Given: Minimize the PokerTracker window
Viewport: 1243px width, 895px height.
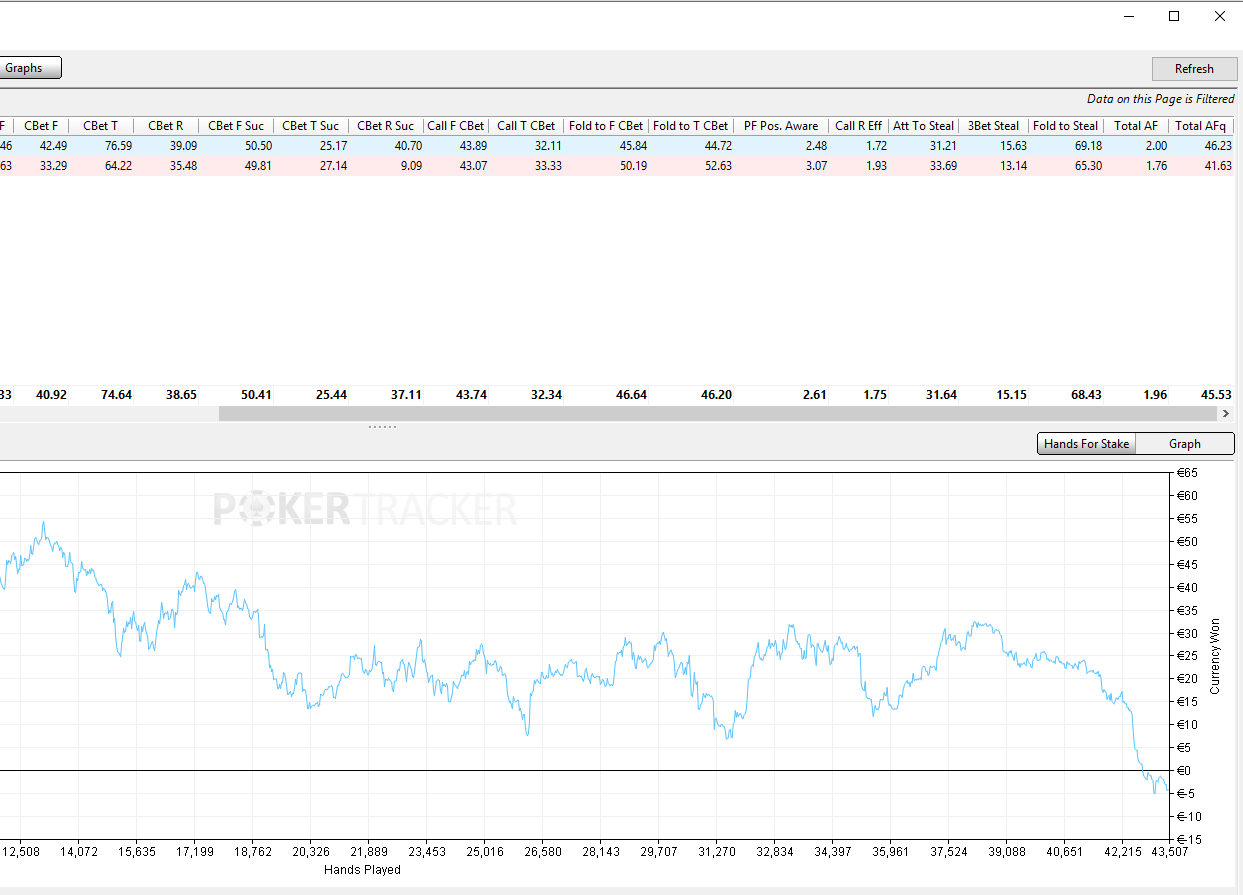Looking at the screenshot, I should click(x=1129, y=16).
